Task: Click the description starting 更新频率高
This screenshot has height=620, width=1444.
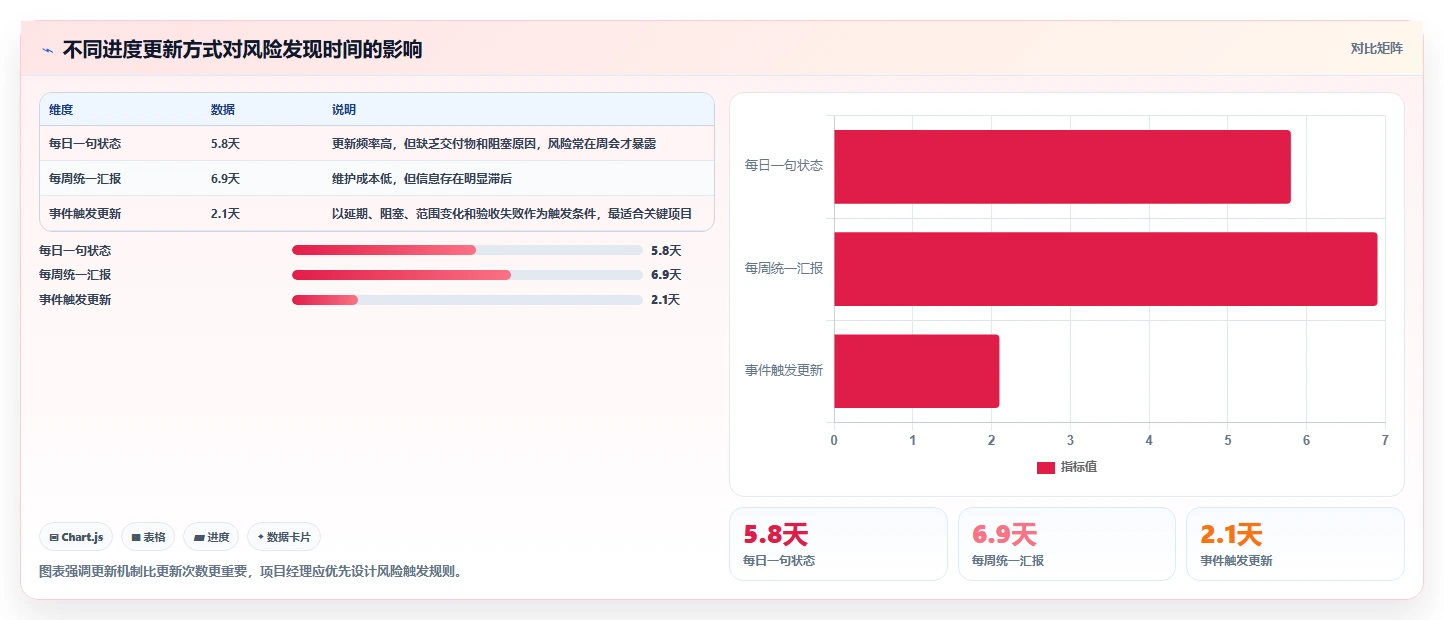Action: click(494, 144)
